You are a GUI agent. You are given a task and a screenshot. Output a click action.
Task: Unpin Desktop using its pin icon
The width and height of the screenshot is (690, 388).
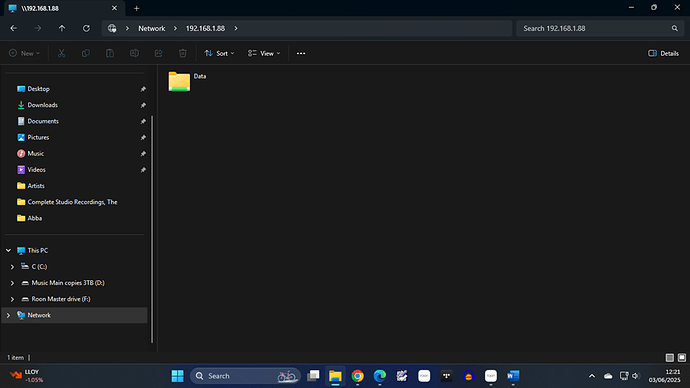click(143, 89)
